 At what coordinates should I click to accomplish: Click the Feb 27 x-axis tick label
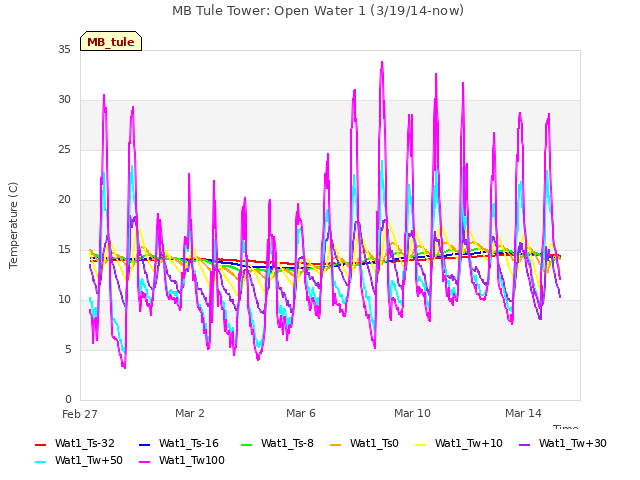tap(80, 414)
